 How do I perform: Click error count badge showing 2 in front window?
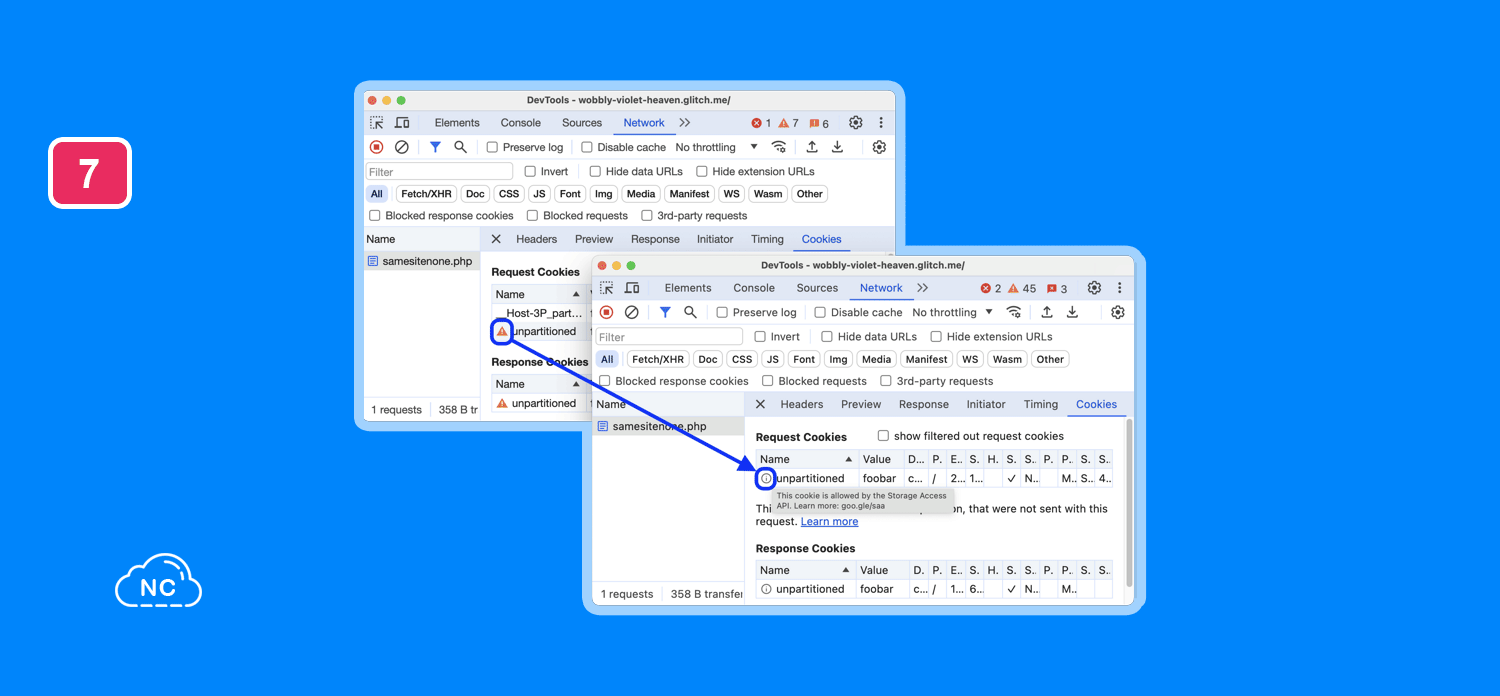coord(990,288)
